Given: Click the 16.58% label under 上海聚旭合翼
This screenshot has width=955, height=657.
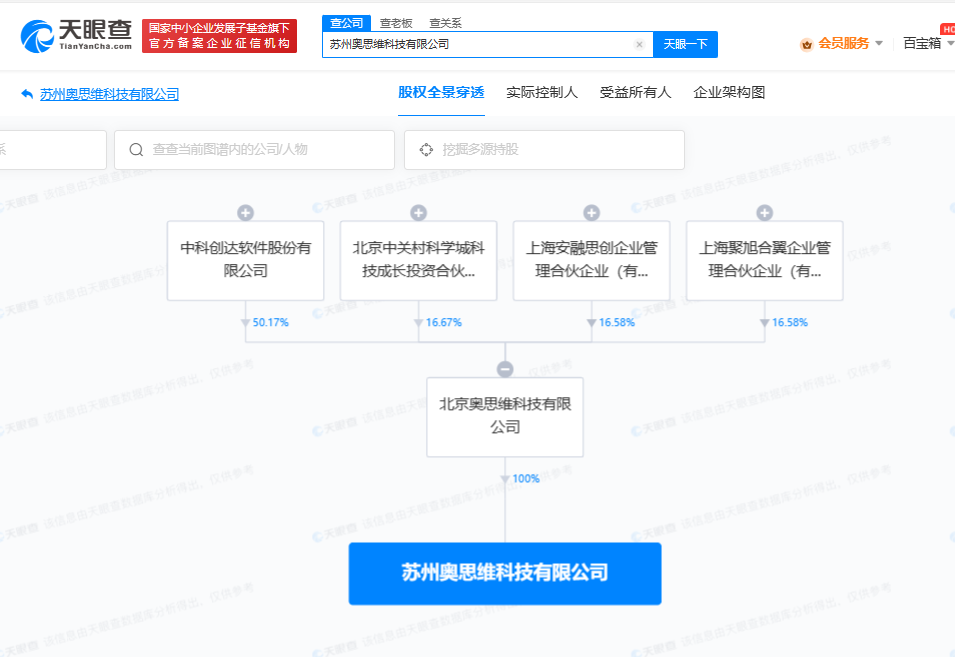Looking at the screenshot, I should click(x=789, y=322).
